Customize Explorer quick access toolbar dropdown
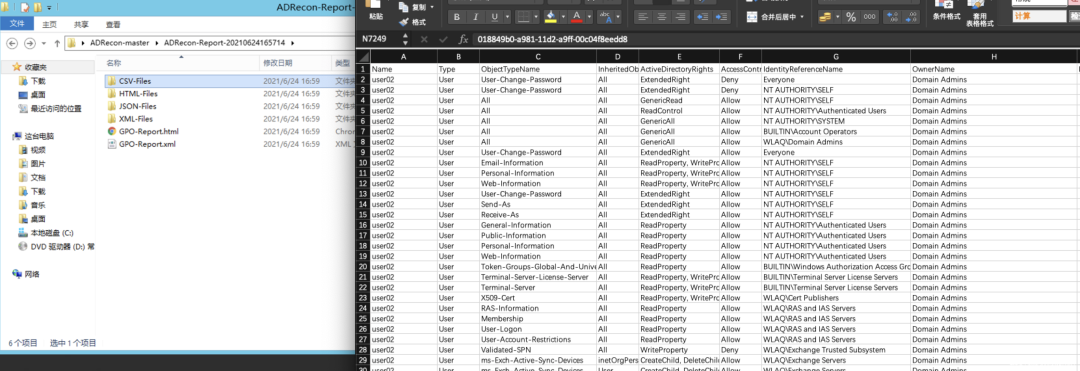Screen dimensions: 1080x371 tap(49, 8)
